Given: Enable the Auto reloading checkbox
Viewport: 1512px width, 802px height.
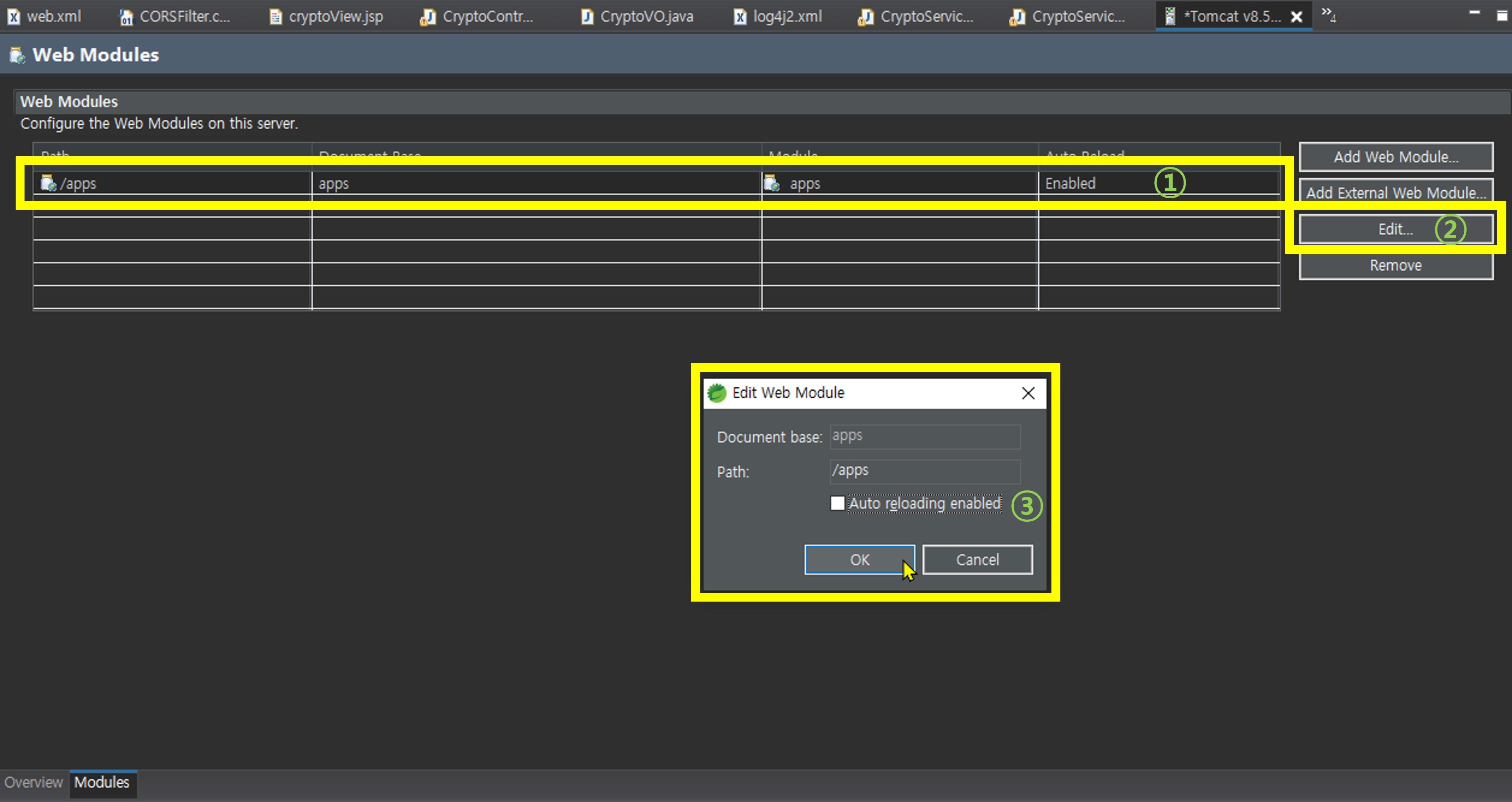Looking at the screenshot, I should 837,504.
